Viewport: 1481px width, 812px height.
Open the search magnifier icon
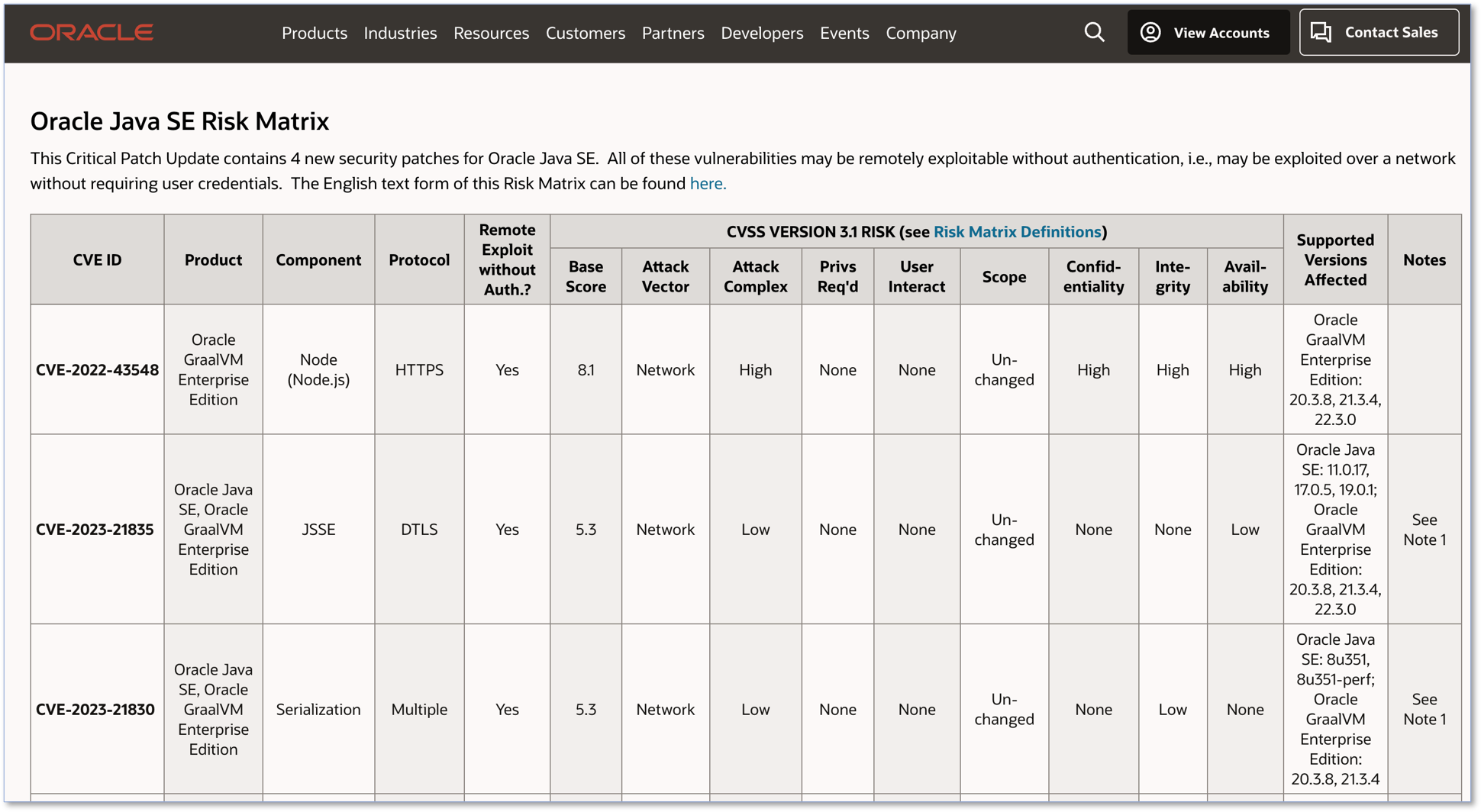1094,32
